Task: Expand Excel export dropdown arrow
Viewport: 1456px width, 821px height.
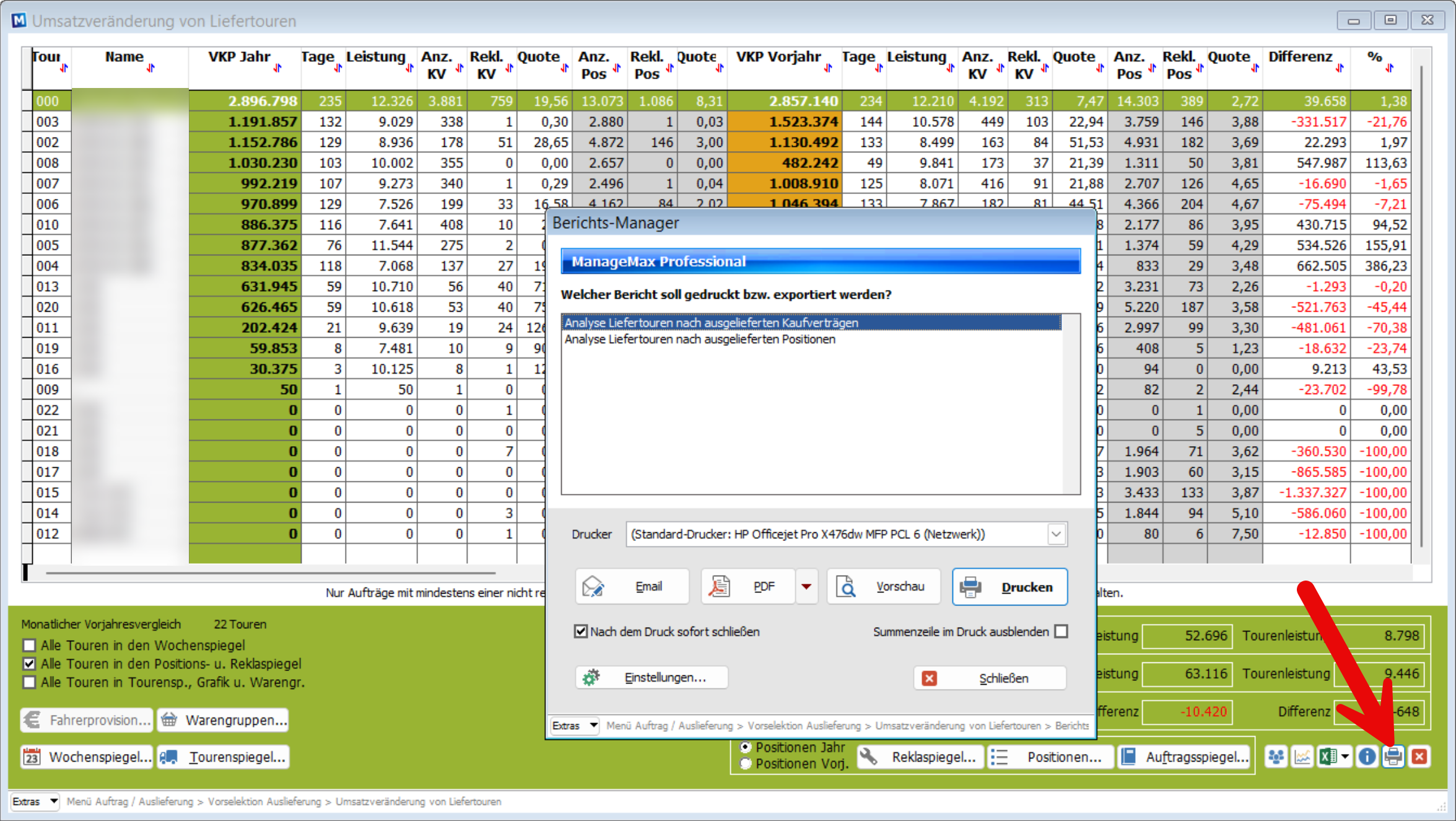Action: tap(1345, 757)
